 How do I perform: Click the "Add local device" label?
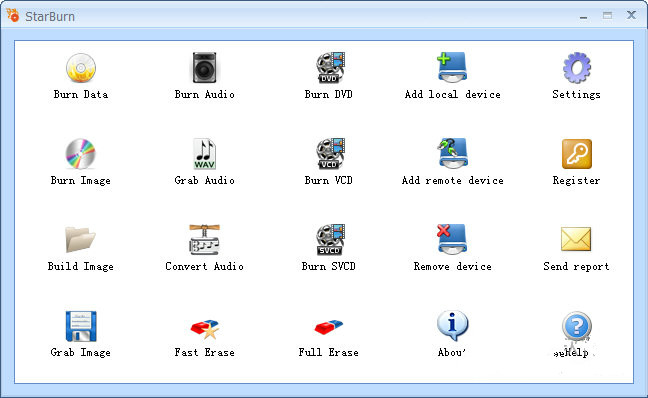pos(453,95)
